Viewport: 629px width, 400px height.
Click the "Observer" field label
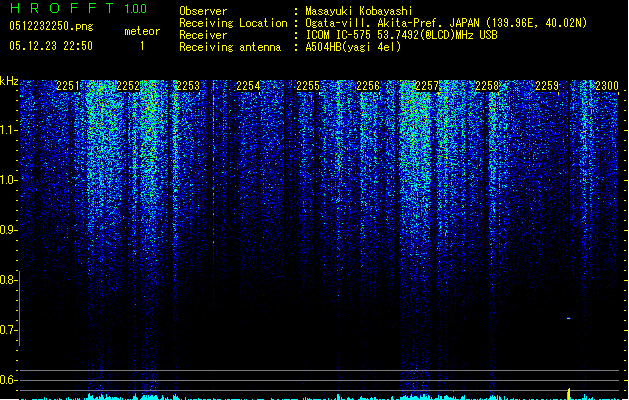(203, 11)
